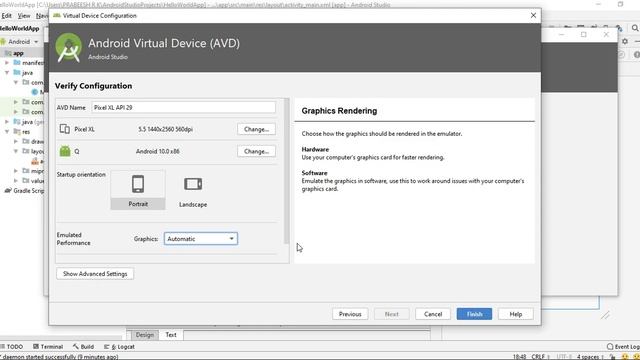Open the TODO tool window

coord(12,347)
